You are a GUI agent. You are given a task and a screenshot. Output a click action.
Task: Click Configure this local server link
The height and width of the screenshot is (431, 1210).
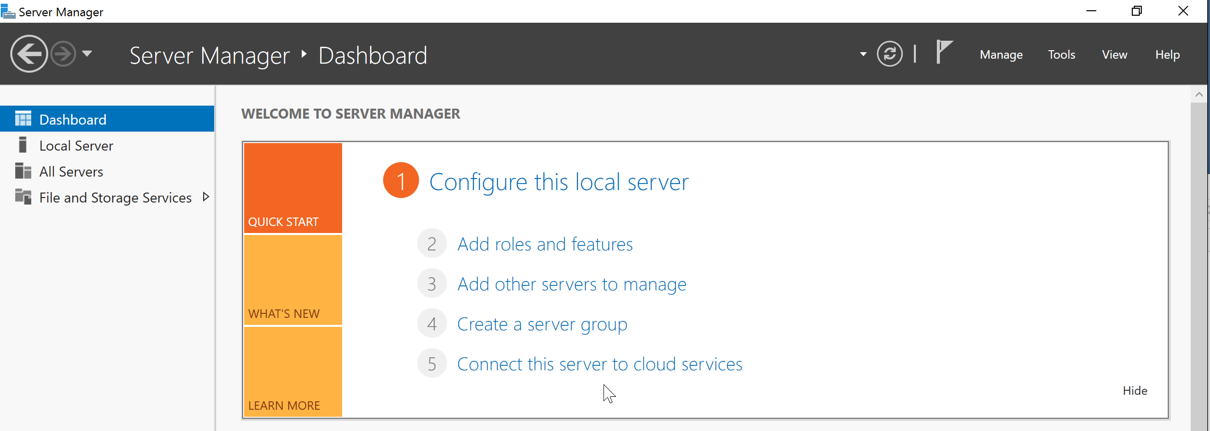coord(558,182)
